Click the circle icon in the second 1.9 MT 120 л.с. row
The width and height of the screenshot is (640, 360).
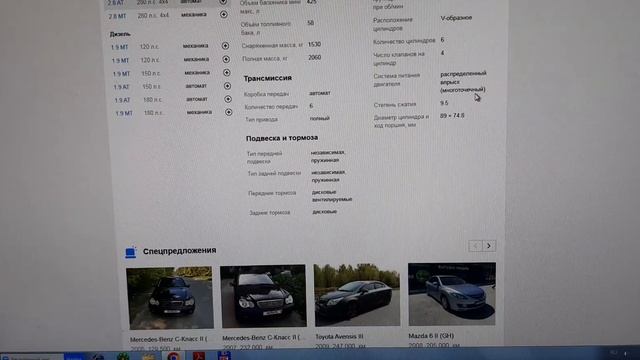226,59
